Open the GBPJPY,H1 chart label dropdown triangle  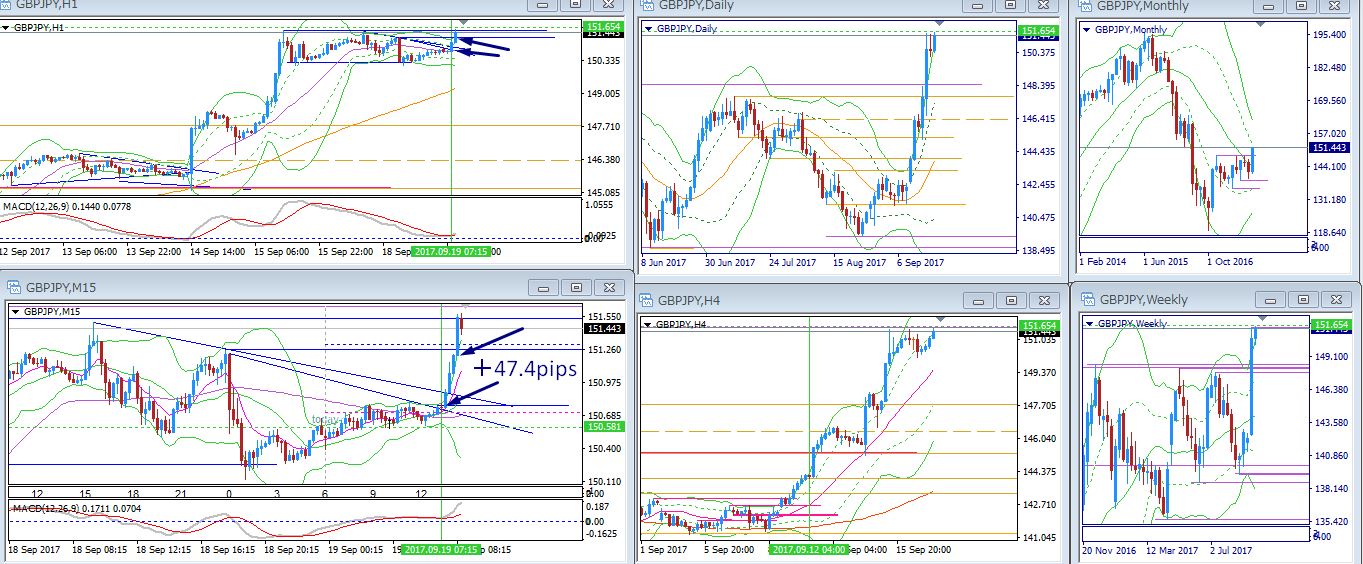click(6, 27)
